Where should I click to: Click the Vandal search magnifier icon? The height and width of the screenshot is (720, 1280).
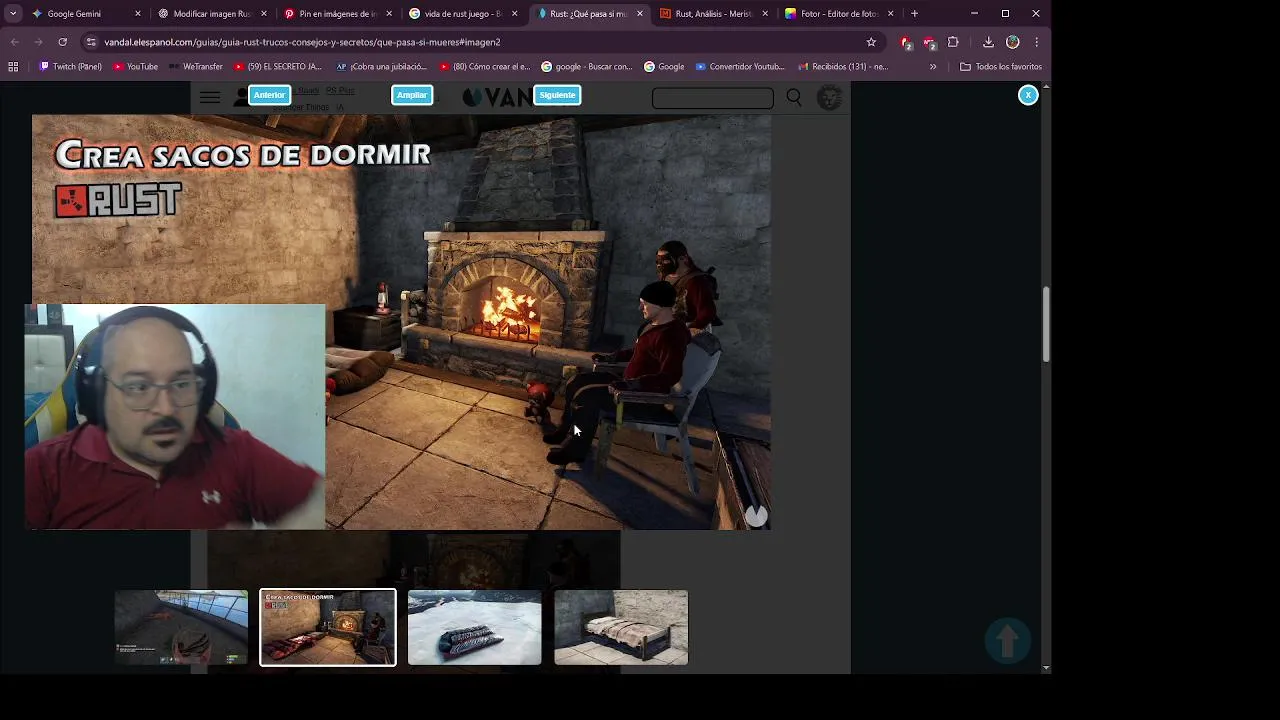coord(794,97)
